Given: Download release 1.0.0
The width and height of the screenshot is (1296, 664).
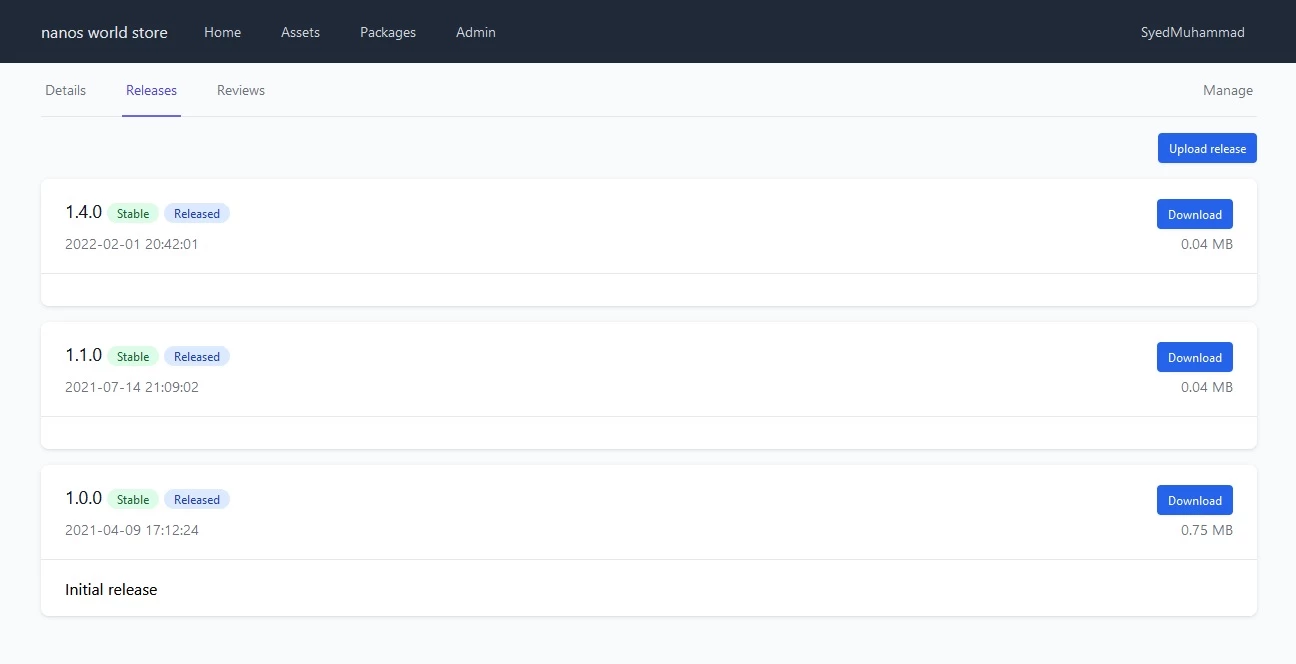Looking at the screenshot, I should (x=1195, y=500).
